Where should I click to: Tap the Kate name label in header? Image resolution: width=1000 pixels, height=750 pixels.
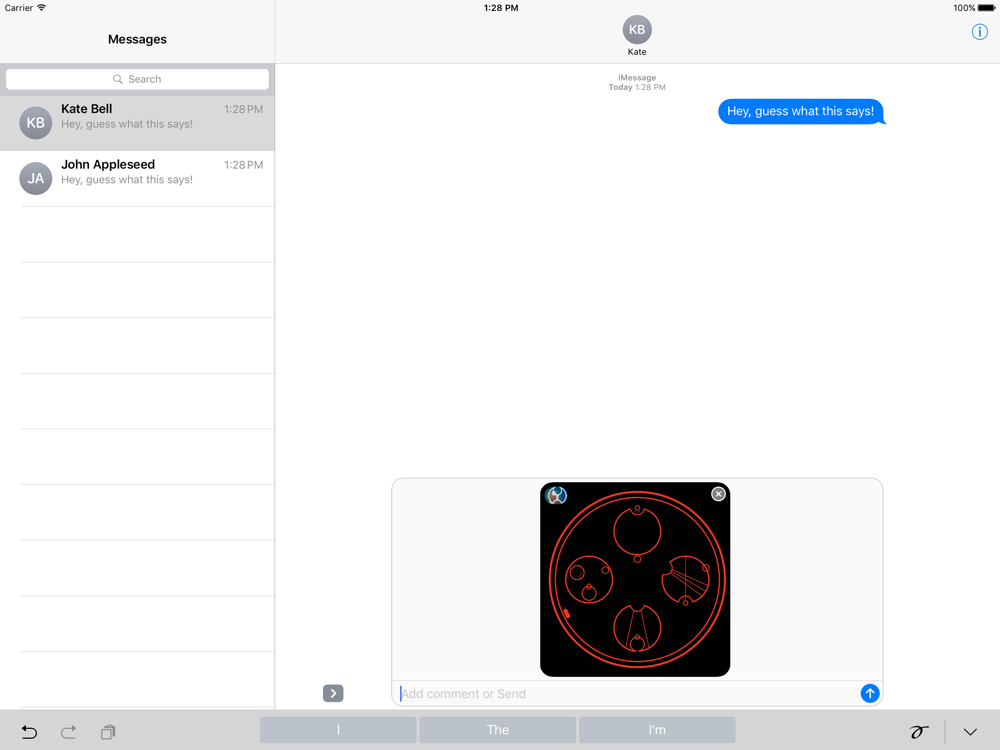tap(636, 52)
